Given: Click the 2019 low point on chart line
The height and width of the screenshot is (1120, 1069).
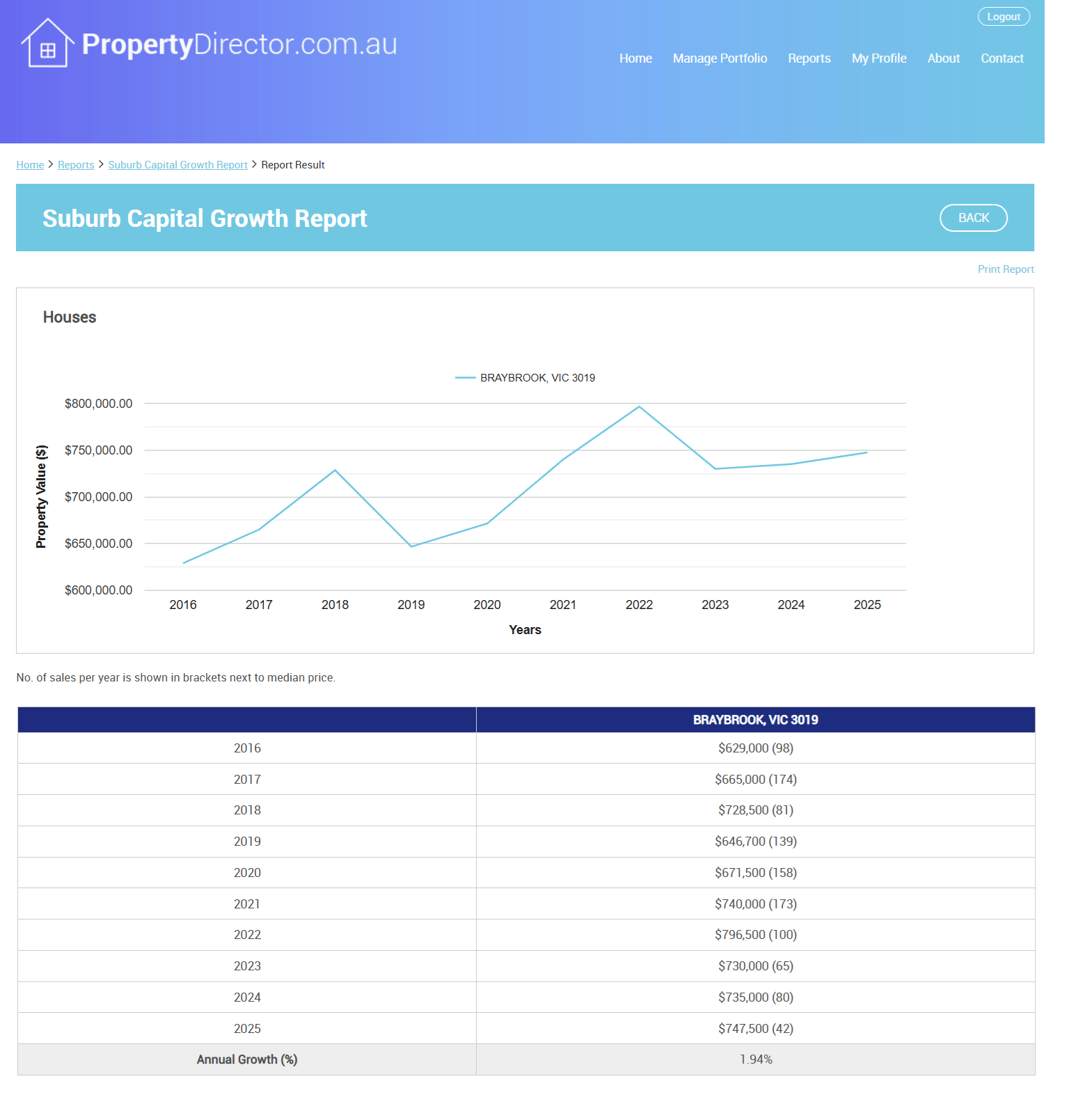Looking at the screenshot, I should 411,546.
